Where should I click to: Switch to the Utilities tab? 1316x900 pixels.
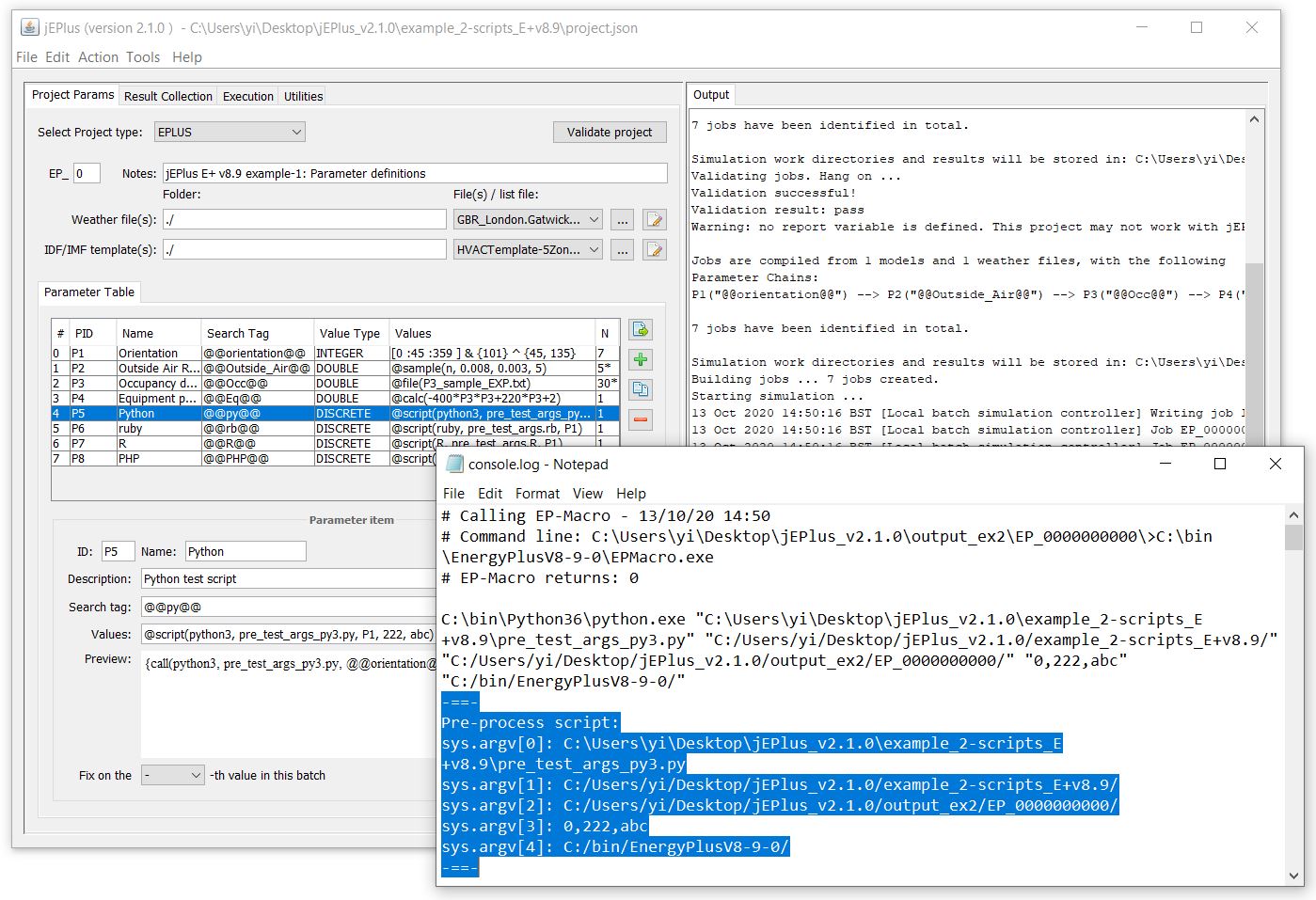pyautogui.click(x=303, y=96)
